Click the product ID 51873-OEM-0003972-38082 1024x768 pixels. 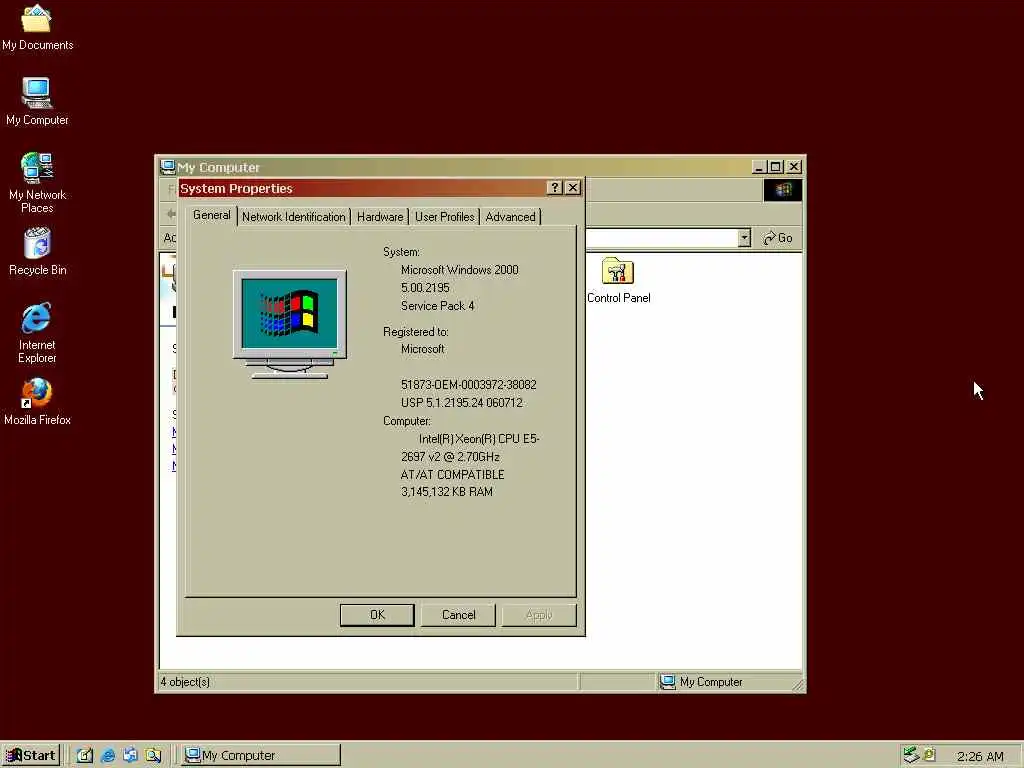pyautogui.click(x=468, y=385)
